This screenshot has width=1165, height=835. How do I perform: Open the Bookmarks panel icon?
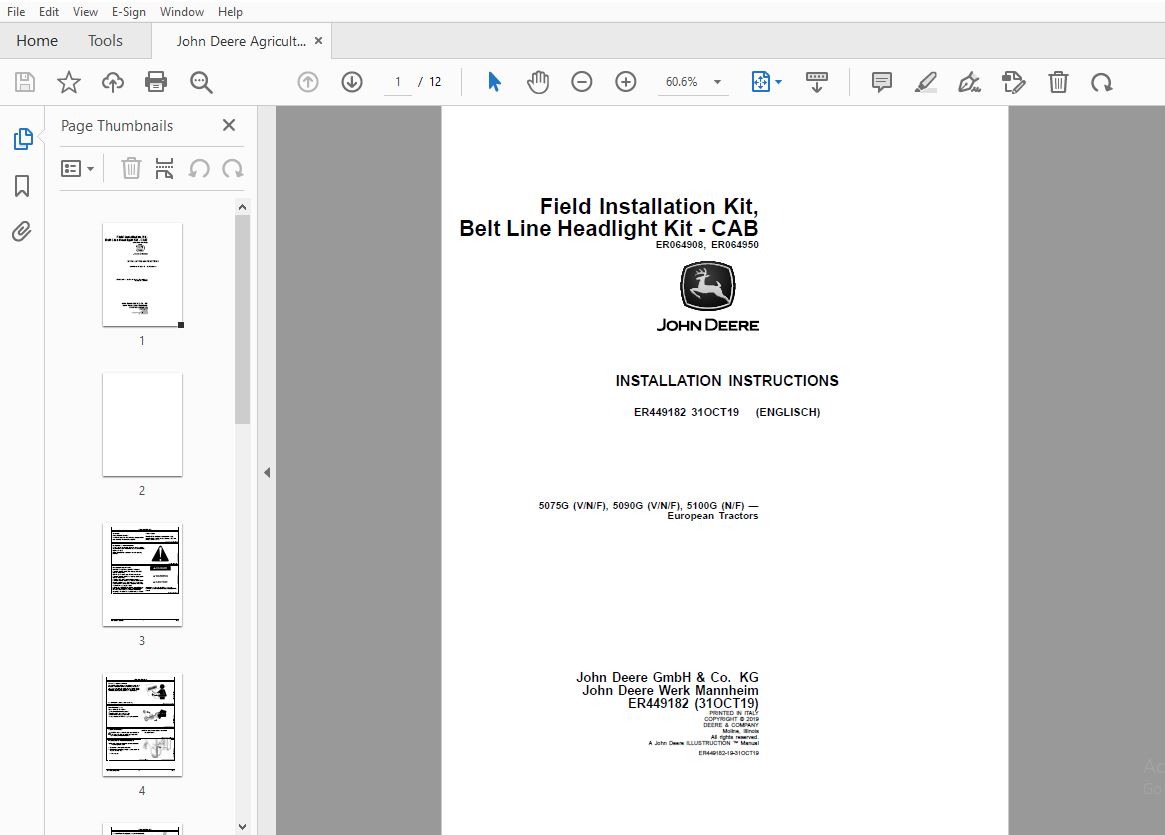pyautogui.click(x=22, y=186)
